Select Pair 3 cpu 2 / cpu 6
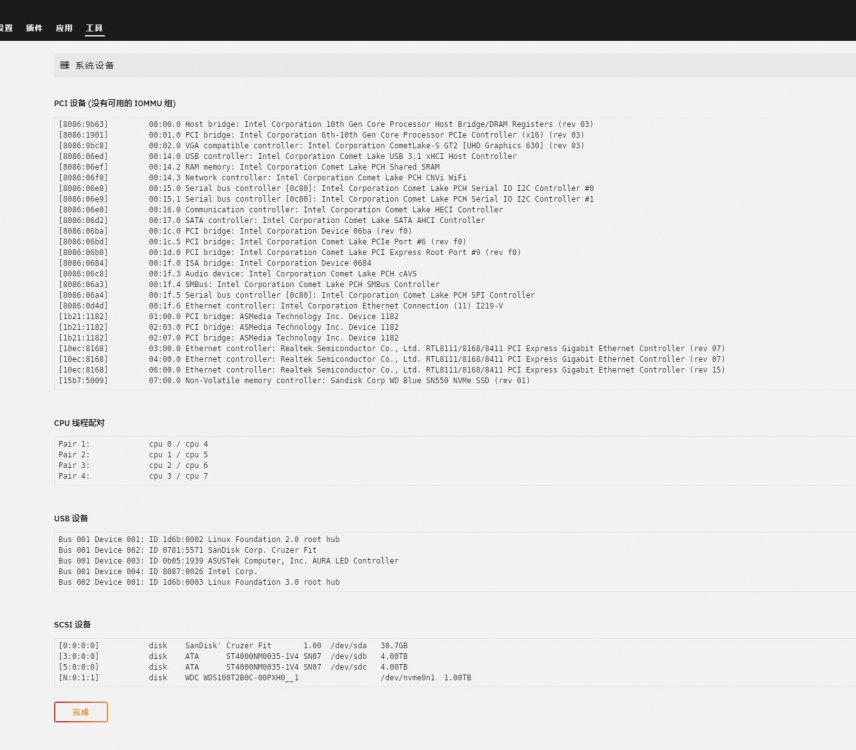This screenshot has height=750, width=856. pyautogui.click(x=133, y=465)
